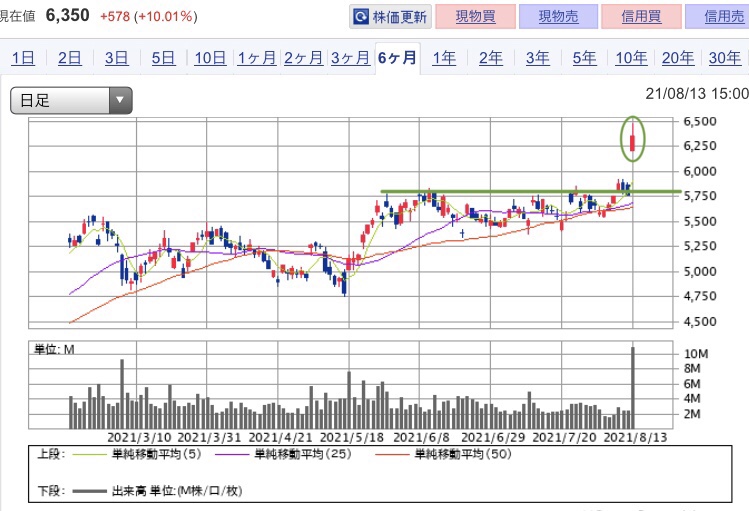Switch chart to 3日 period
Screen dimensions: 749x511
coord(117,58)
